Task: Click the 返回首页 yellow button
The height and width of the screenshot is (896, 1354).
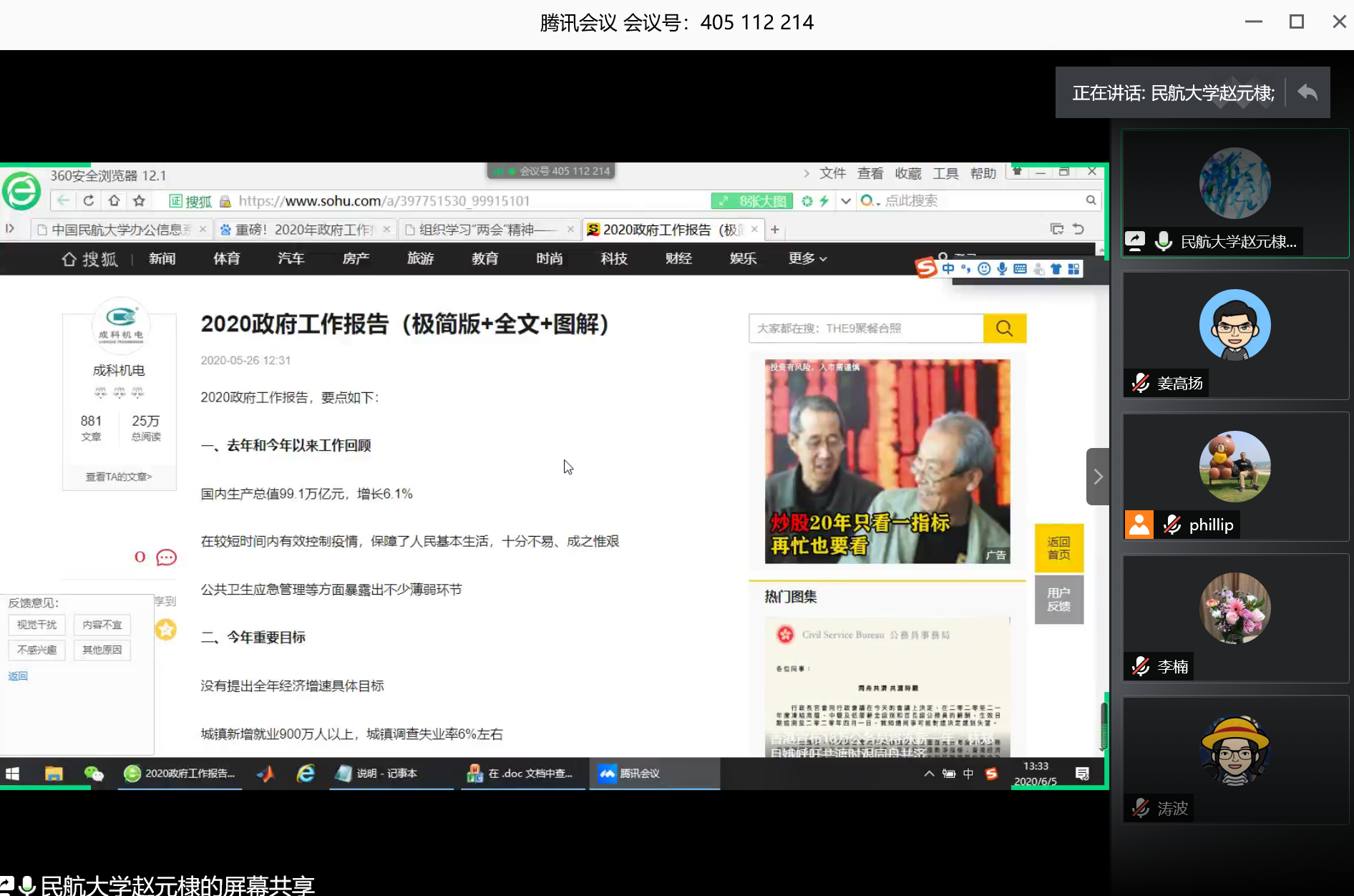Action: click(1058, 548)
